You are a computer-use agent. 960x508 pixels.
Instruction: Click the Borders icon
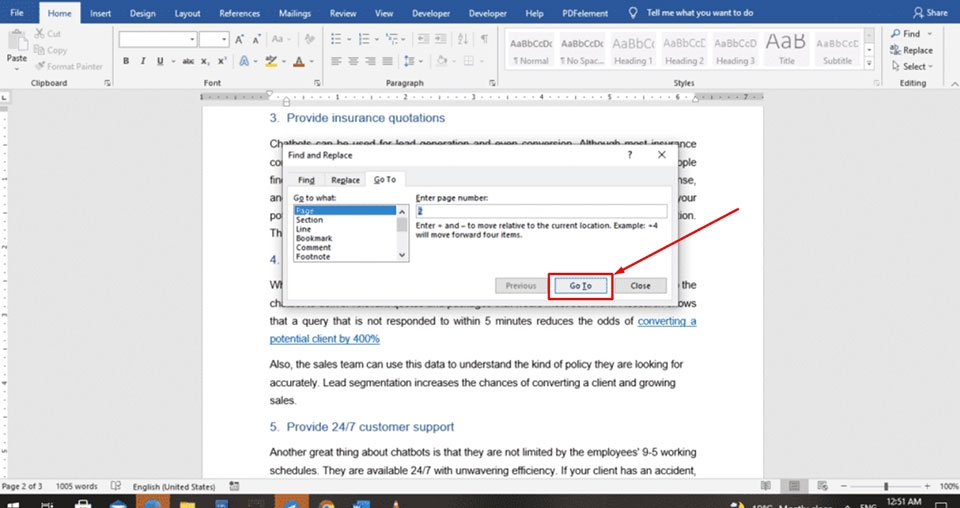click(x=469, y=61)
